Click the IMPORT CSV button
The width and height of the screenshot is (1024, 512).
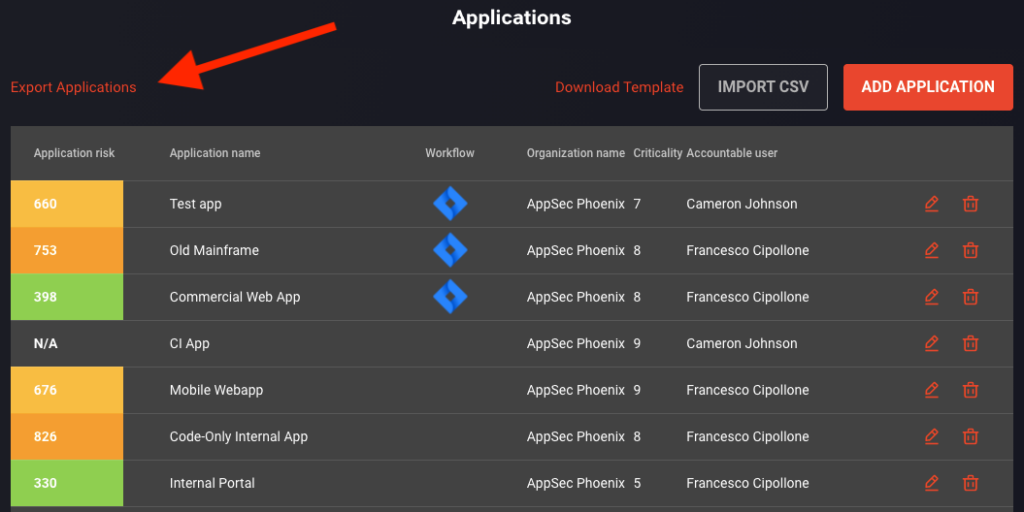tap(763, 87)
